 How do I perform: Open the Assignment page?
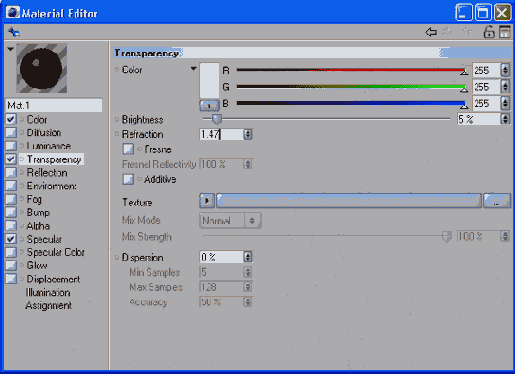[49, 305]
